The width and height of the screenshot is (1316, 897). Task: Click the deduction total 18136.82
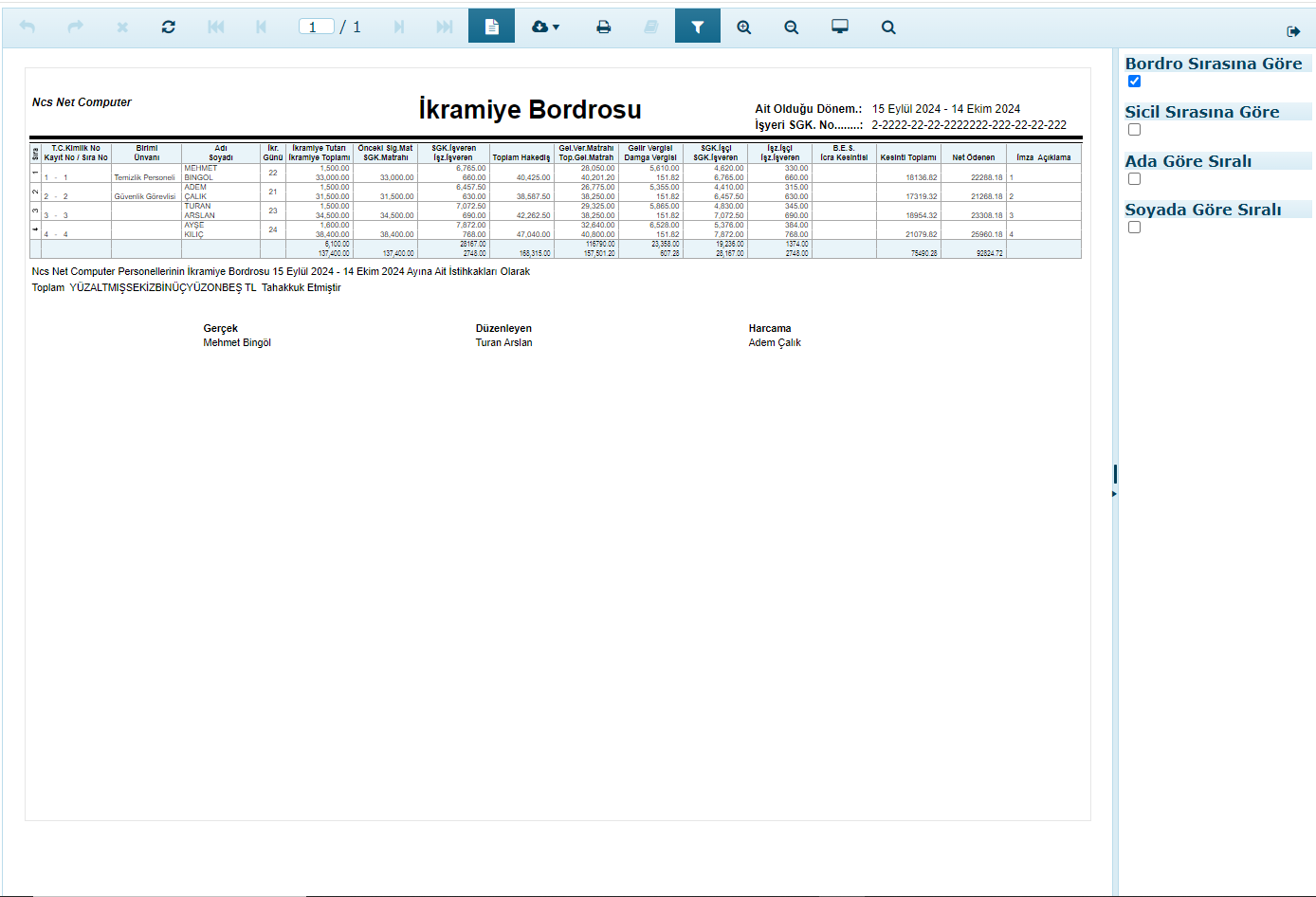[x=921, y=177]
